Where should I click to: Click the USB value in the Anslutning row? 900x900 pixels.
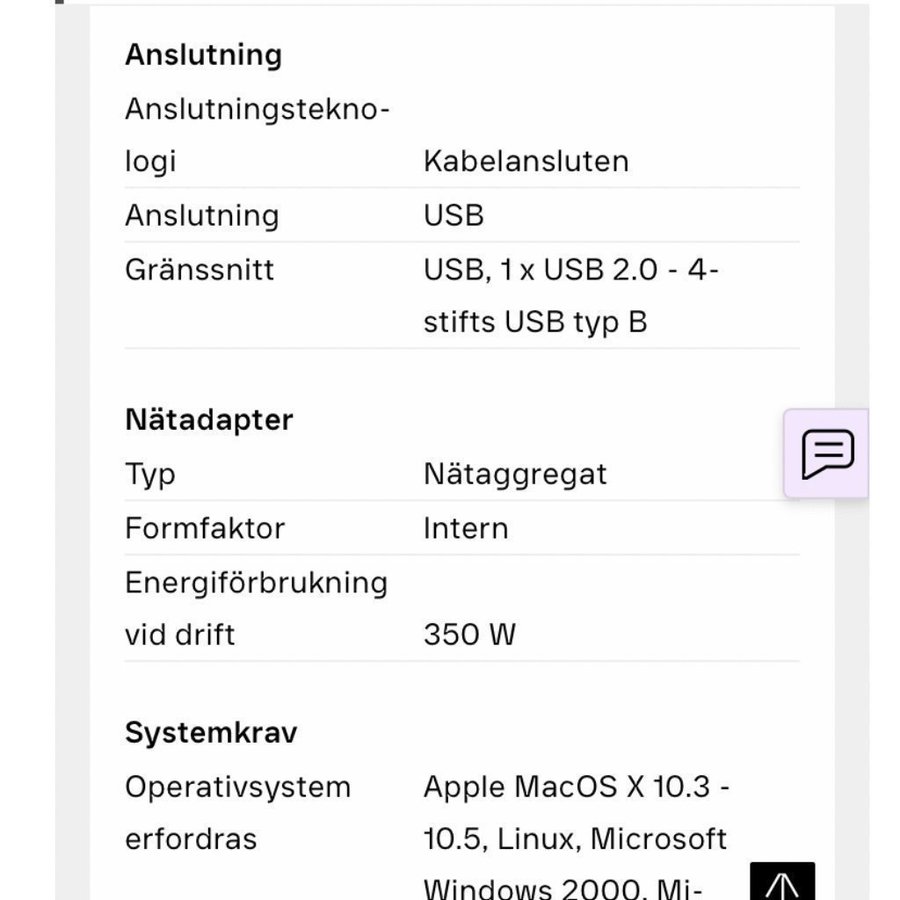[x=453, y=215]
